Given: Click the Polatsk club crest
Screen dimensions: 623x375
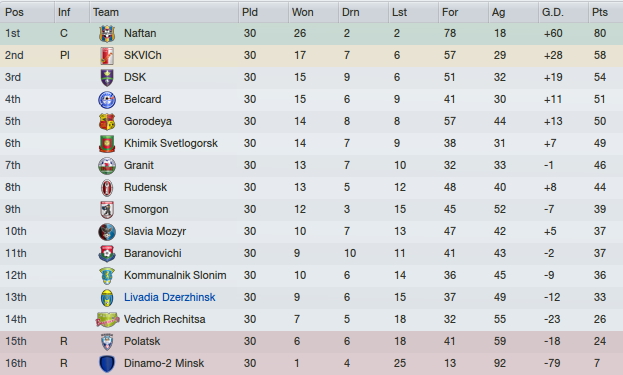Looking at the screenshot, I should [x=107, y=342].
